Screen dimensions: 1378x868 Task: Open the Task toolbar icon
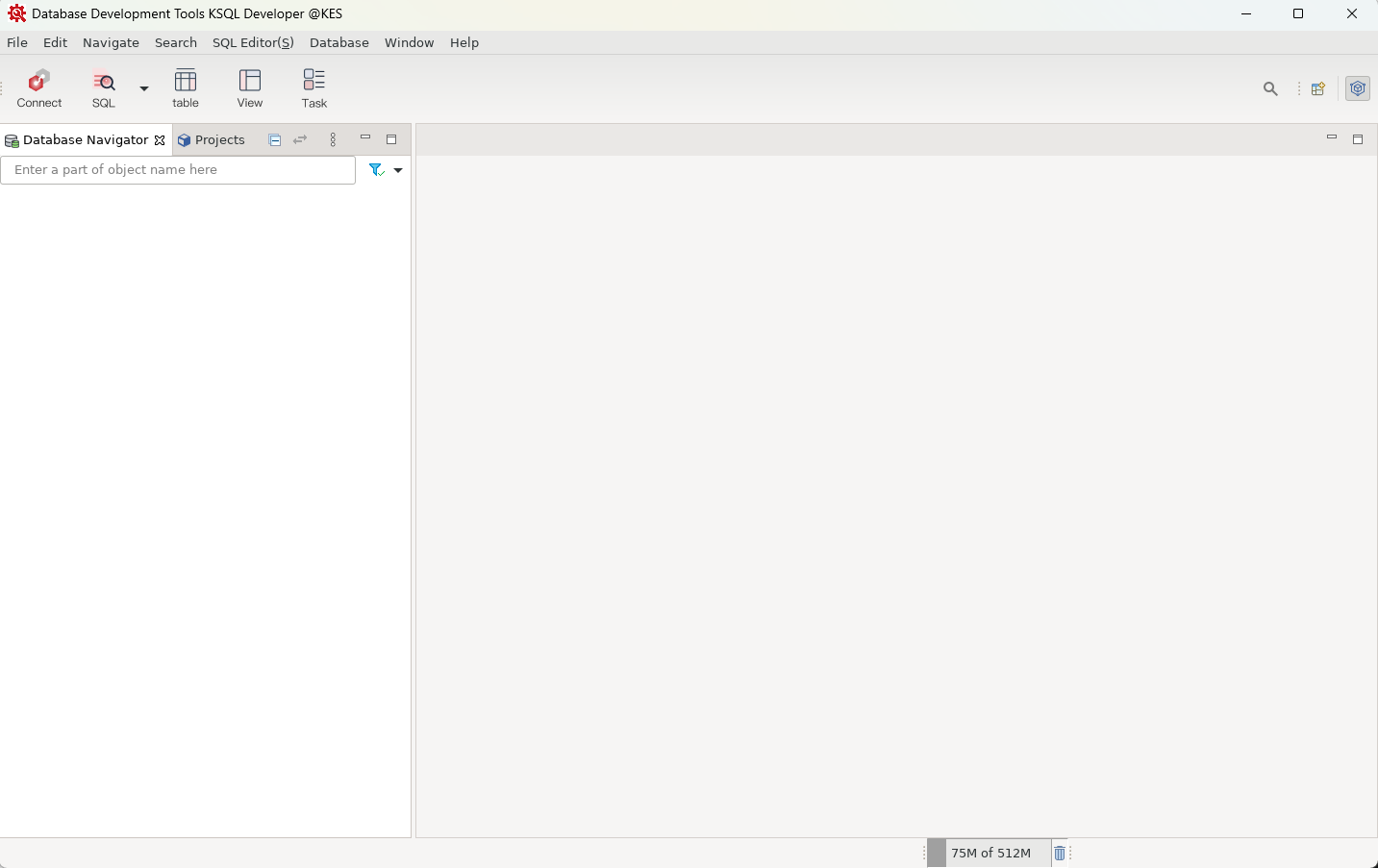314,88
